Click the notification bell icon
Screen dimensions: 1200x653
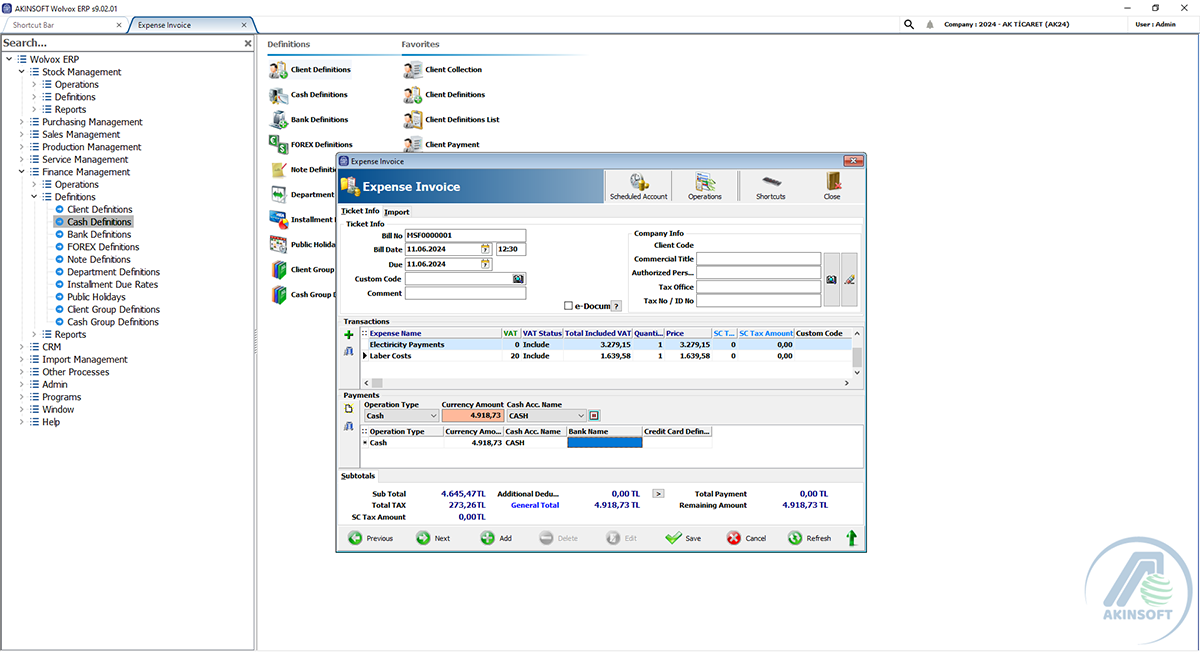pos(931,24)
